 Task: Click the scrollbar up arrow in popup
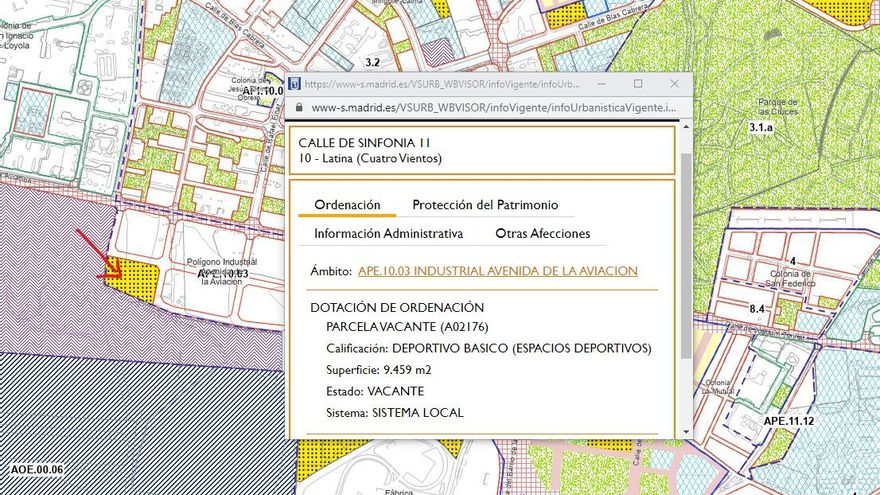pos(686,127)
